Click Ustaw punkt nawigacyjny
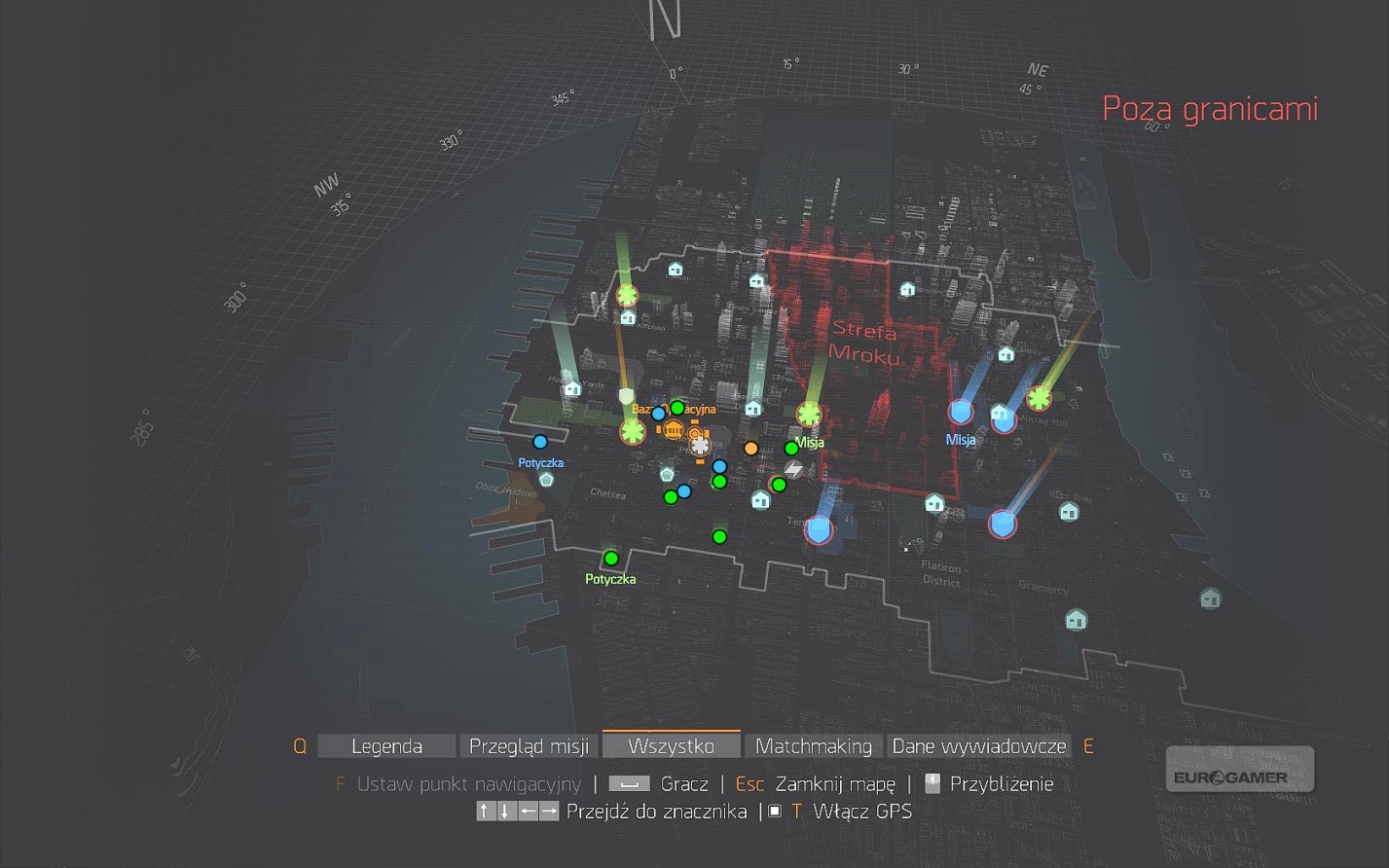Screen dimensions: 1389x868 click(x=469, y=784)
